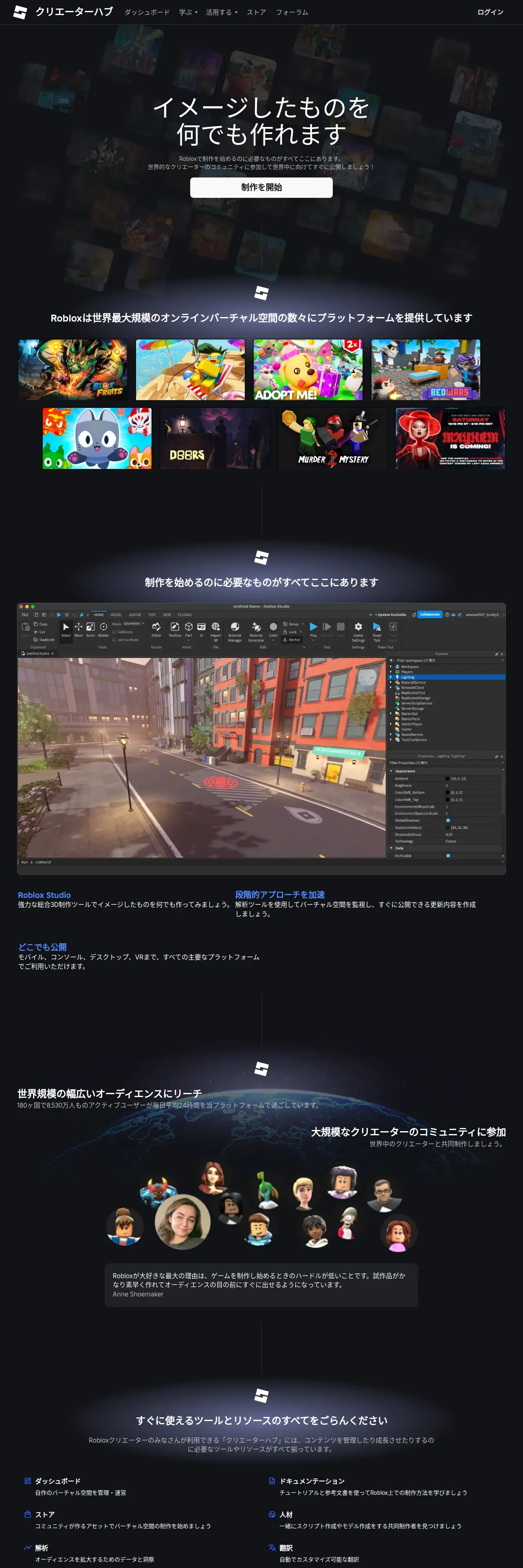Select the purple-haired avatar with goggles

coord(343,1183)
